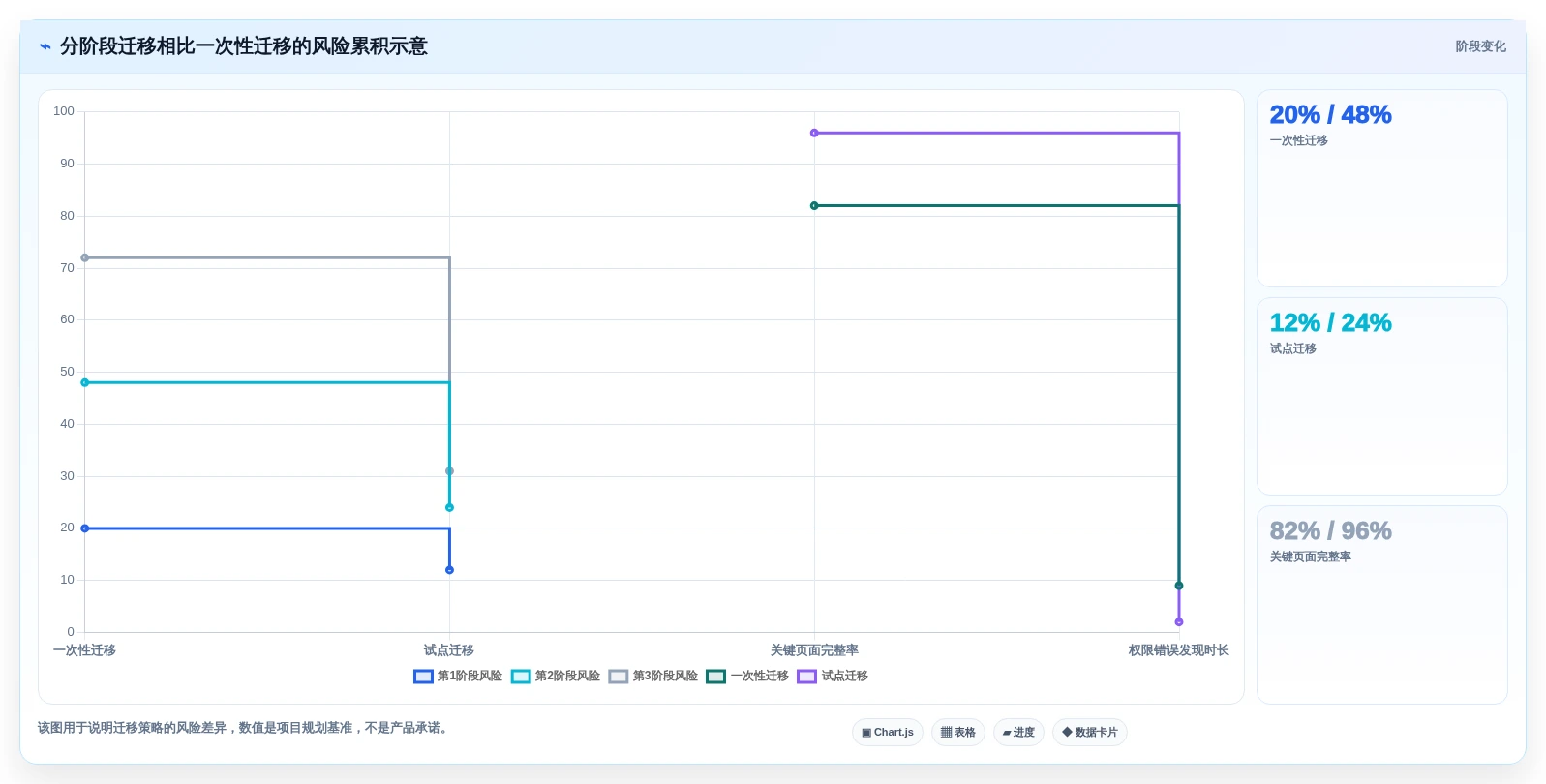
Task: Click the x-axis label 一次性迁移
Action: coord(84,650)
